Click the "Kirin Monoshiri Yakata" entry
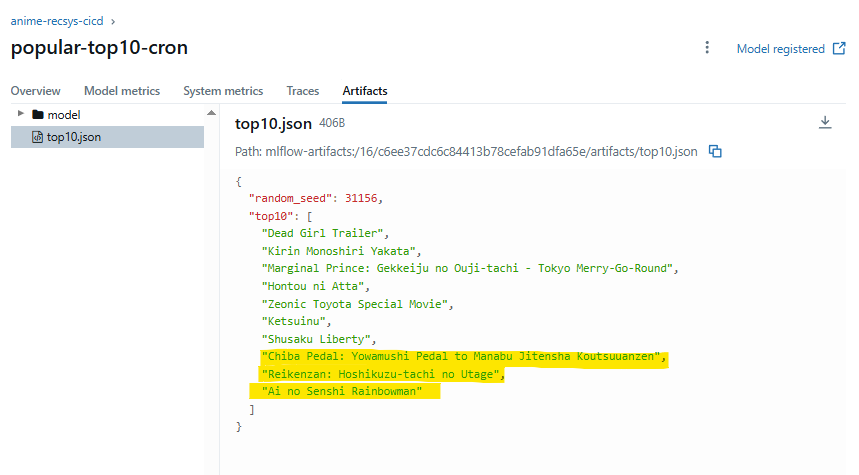 [x=339, y=251]
